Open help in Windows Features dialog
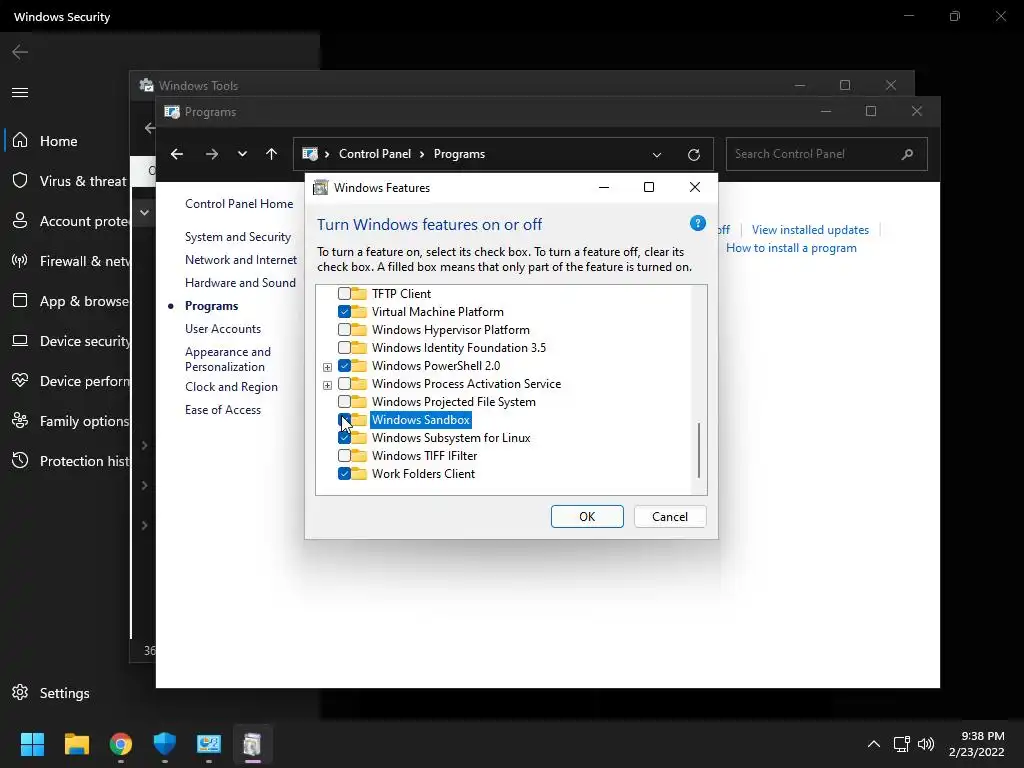Image resolution: width=1024 pixels, height=768 pixels. pos(697,223)
